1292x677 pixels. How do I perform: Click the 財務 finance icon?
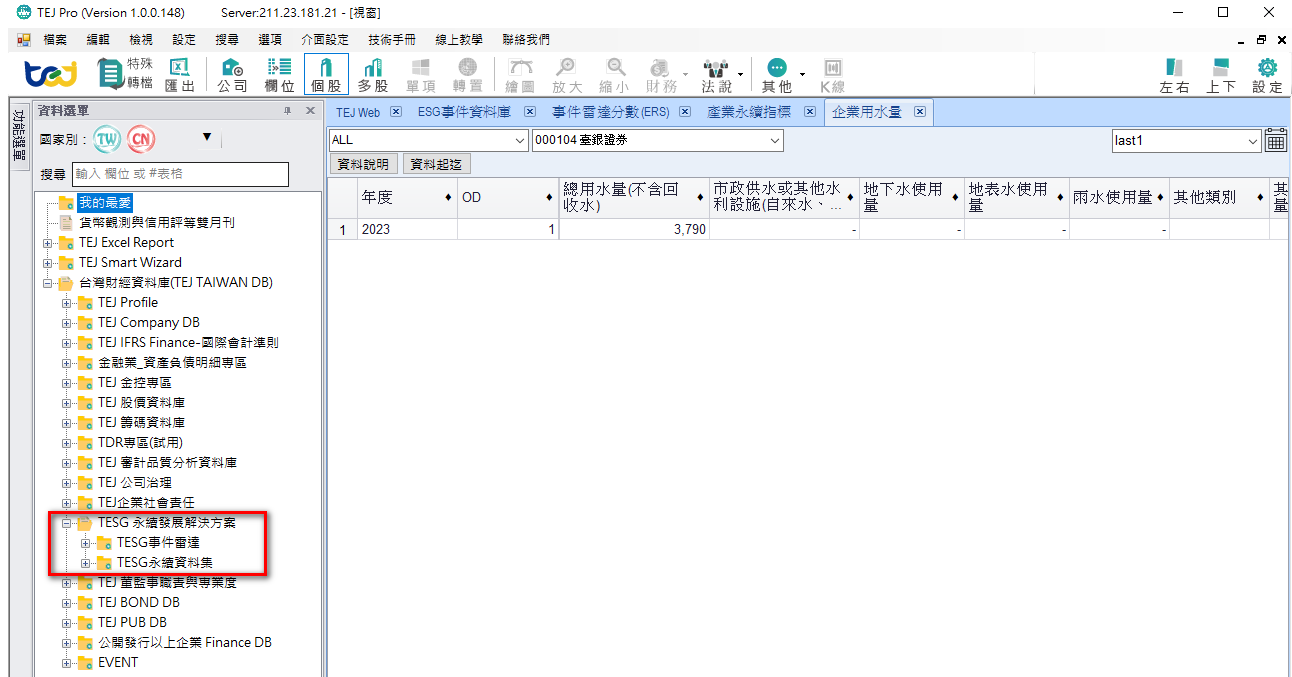661,75
